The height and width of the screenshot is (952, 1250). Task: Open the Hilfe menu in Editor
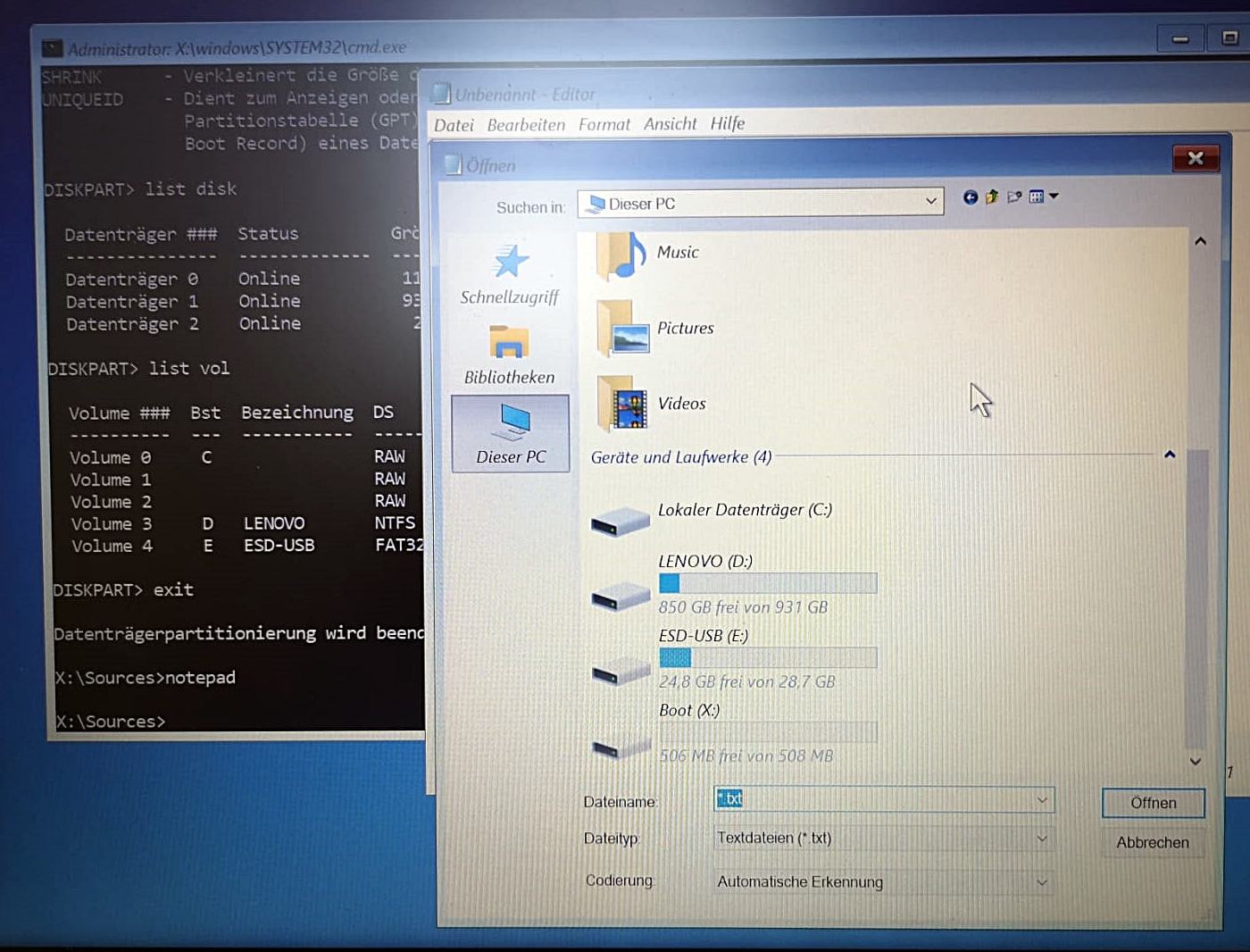pos(728,123)
